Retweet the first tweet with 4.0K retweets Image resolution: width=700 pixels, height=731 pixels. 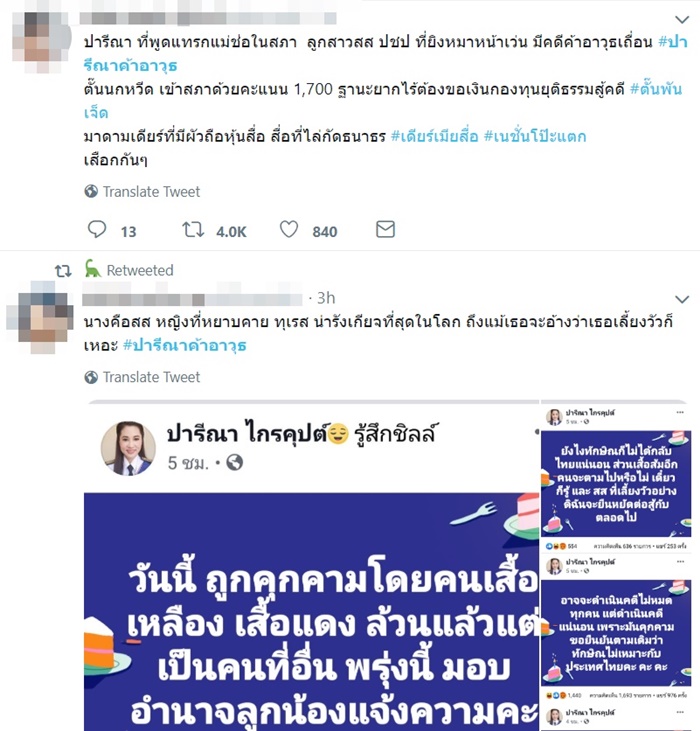(x=193, y=229)
